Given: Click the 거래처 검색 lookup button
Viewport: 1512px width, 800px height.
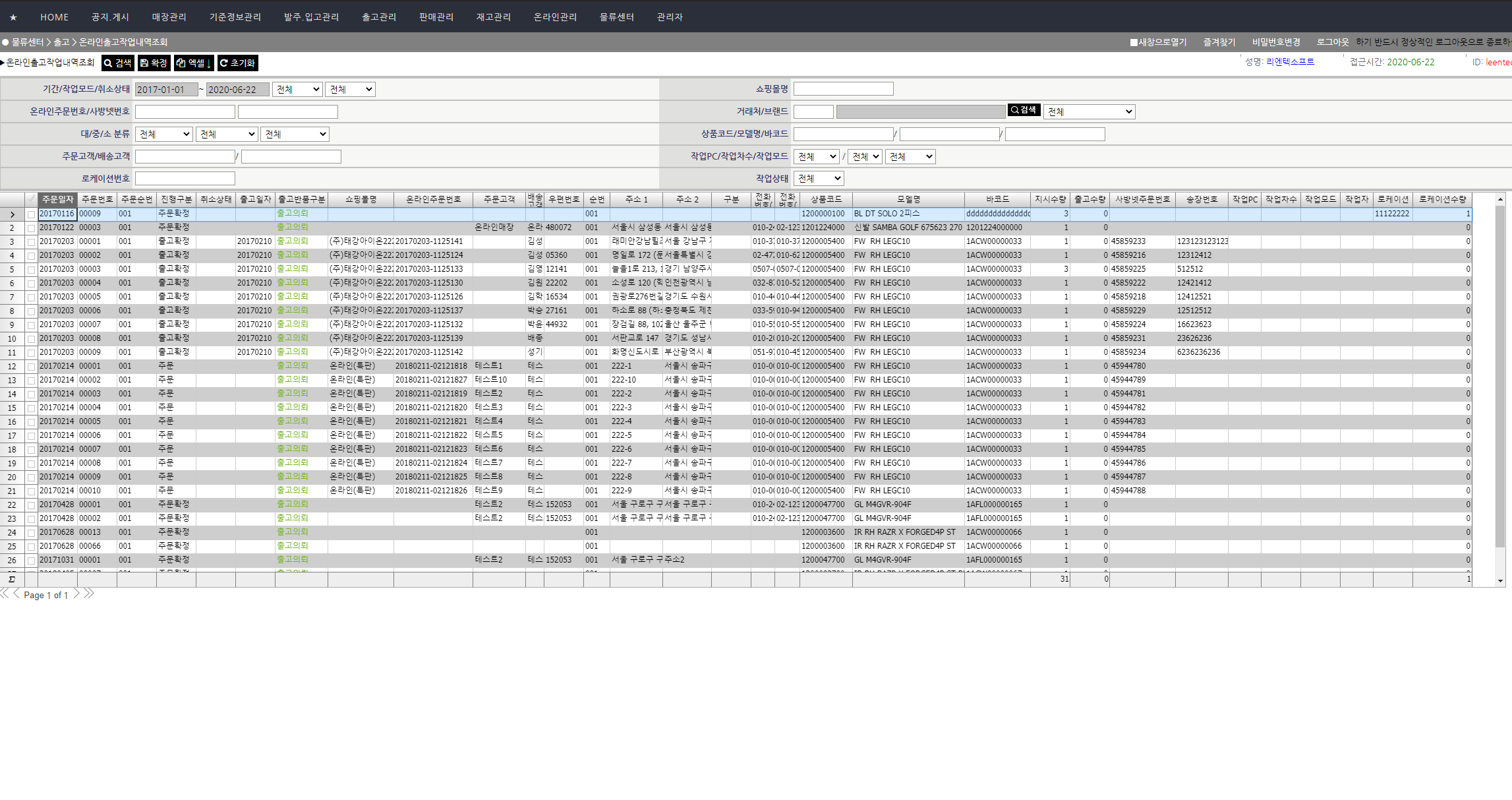Looking at the screenshot, I should 1024,110.
